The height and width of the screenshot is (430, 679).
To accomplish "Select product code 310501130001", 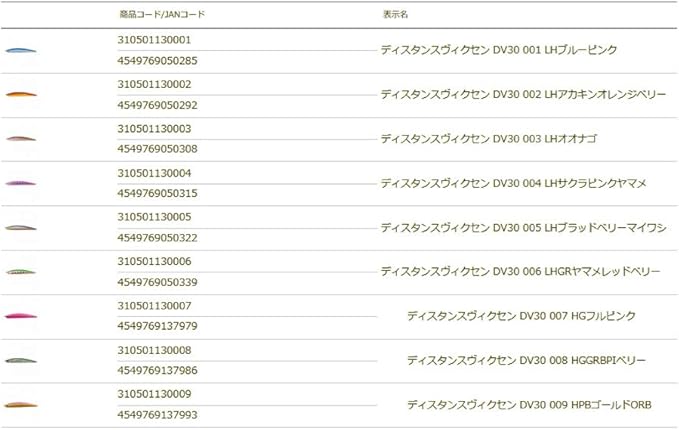I will coord(154,40).
